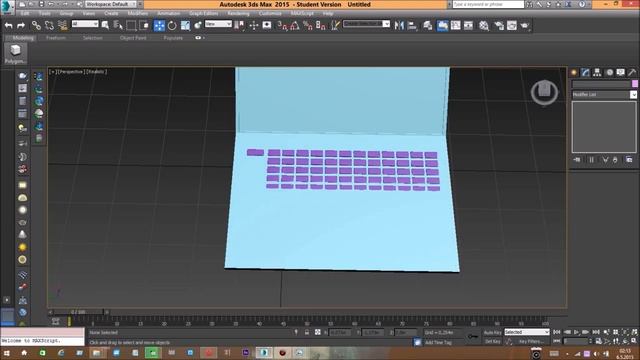This screenshot has height=360, width=640.
Task: Click the Mirror tool icon
Action: (x=399, y=25)
